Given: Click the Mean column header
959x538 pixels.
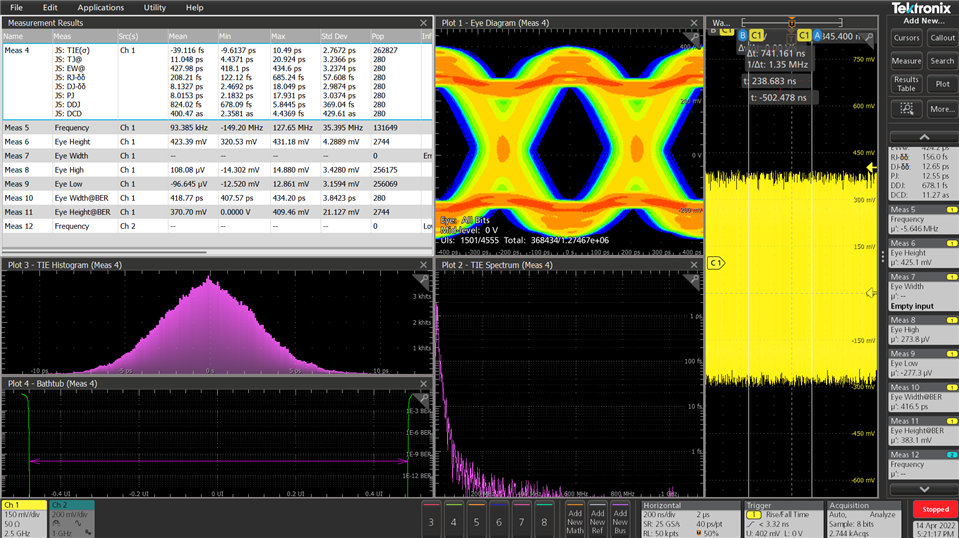Looking at the screenshot, I should (x=192, y=36).
